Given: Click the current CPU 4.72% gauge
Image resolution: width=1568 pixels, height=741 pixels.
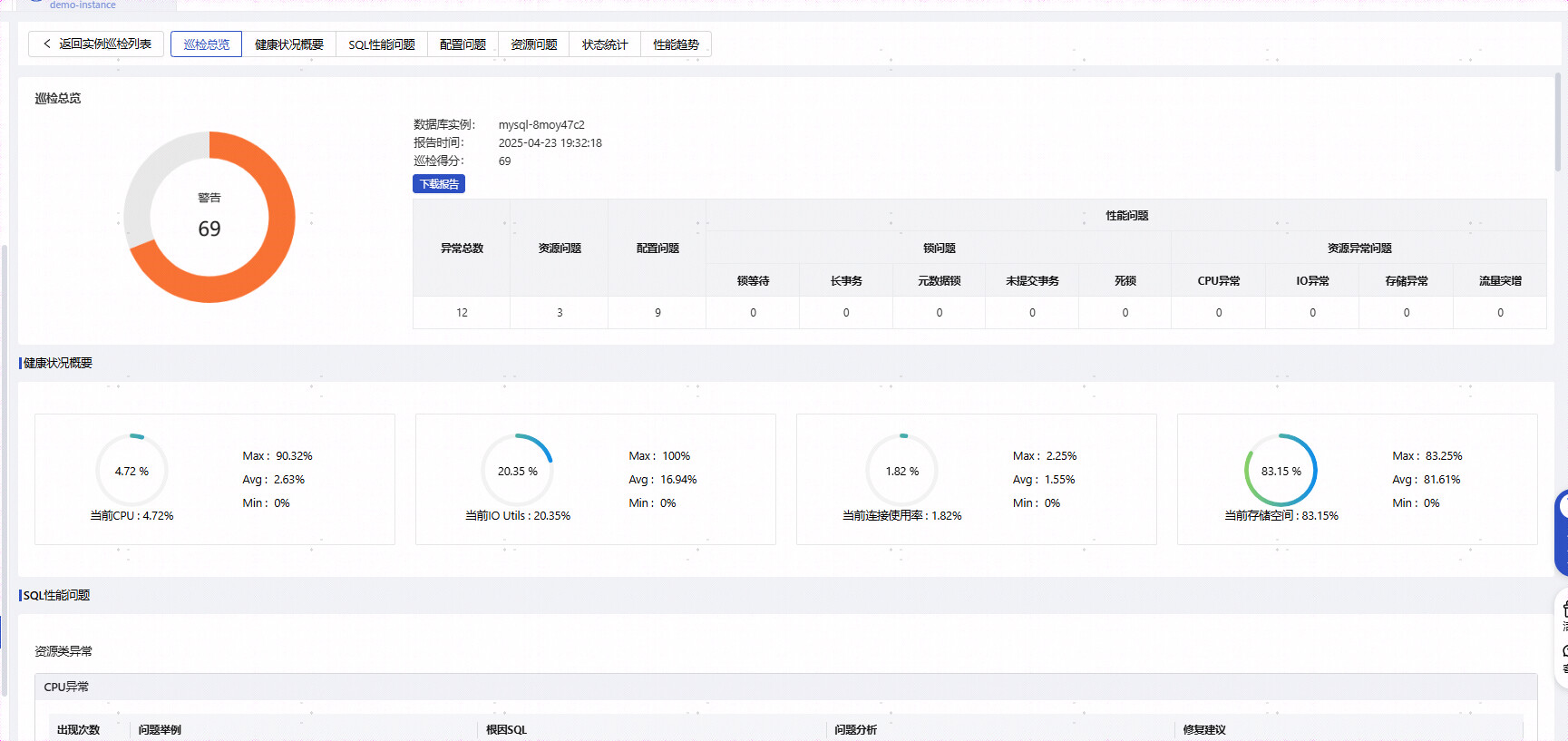Looking at the screenshot, I should pyautogui.click(x=131, y=471).
